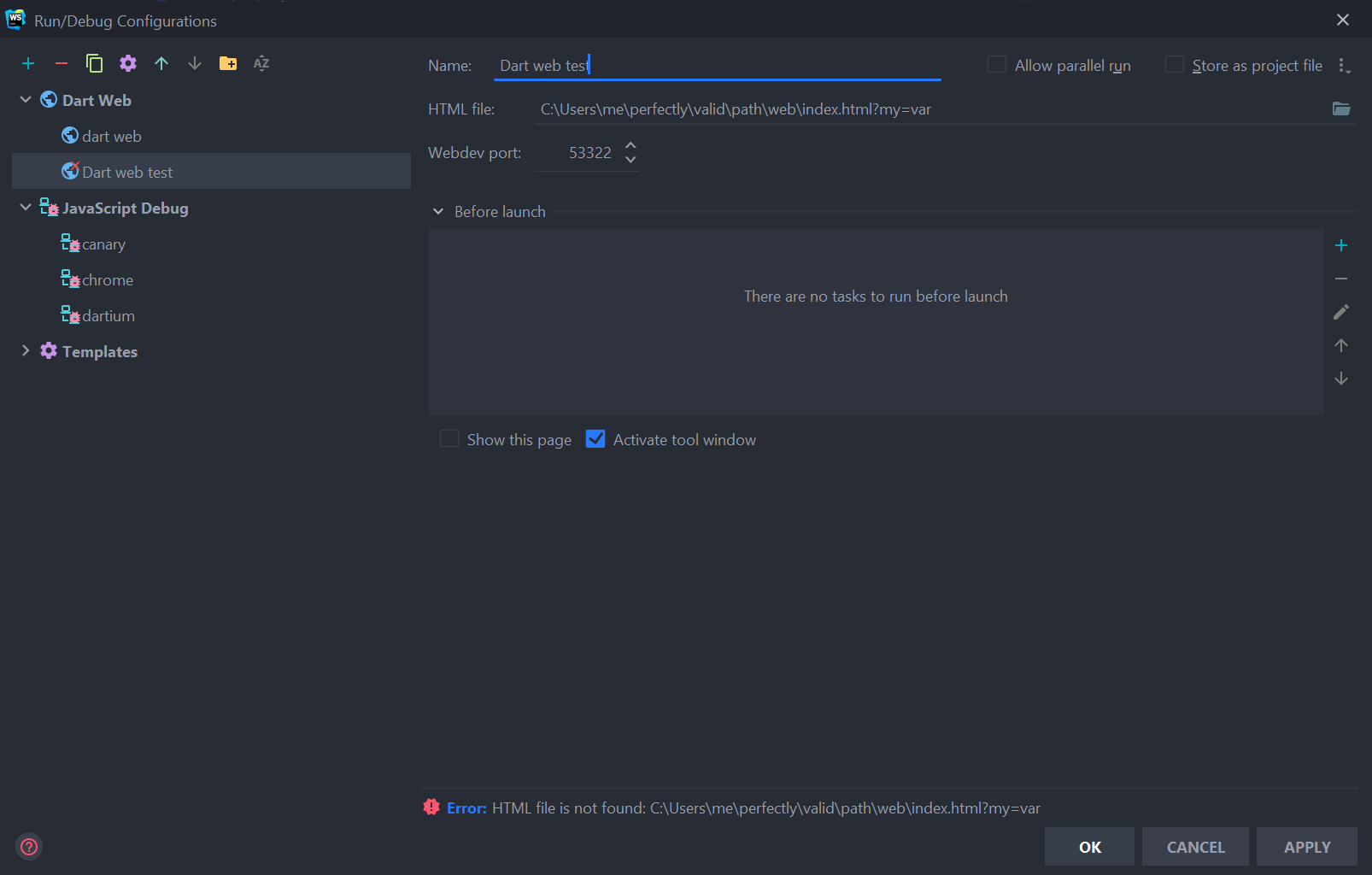The image size is (1372, 875).
Task: Remove the selected configuration
Action: [x=62, y=63]
